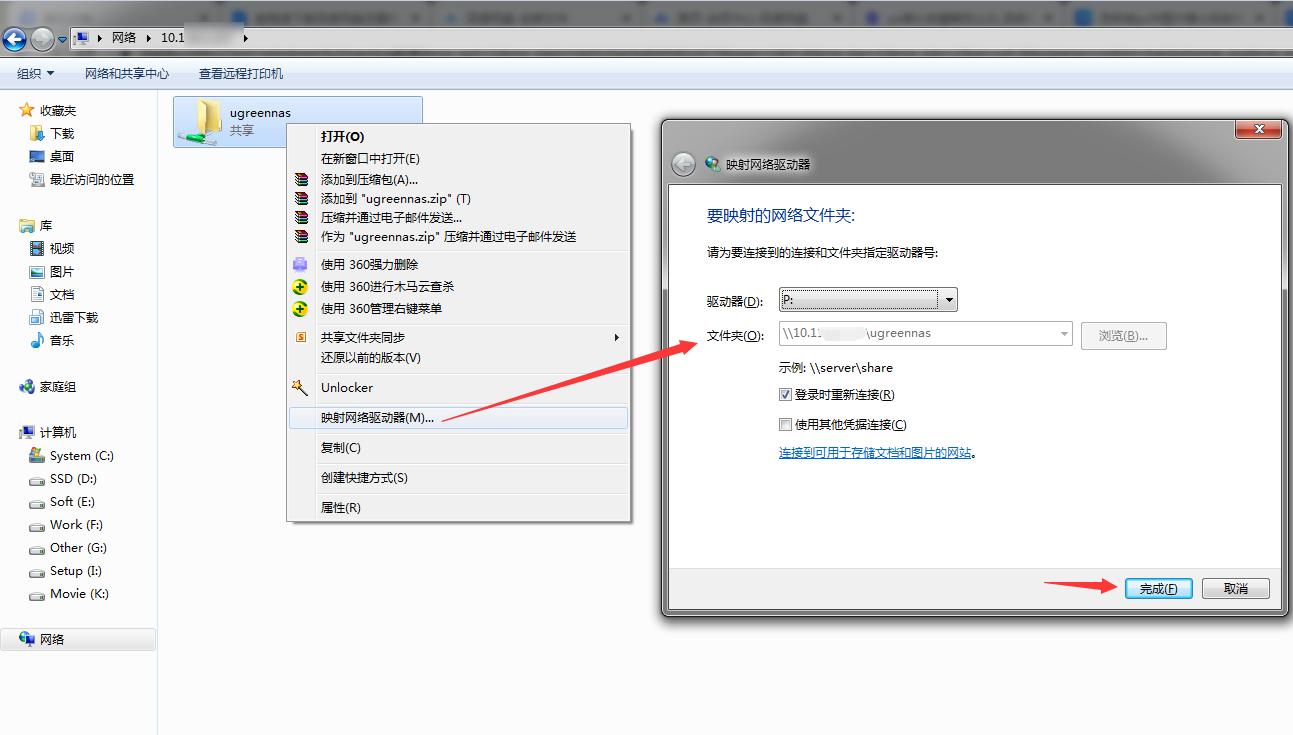Open Work (F:) drive

point(76,524)
